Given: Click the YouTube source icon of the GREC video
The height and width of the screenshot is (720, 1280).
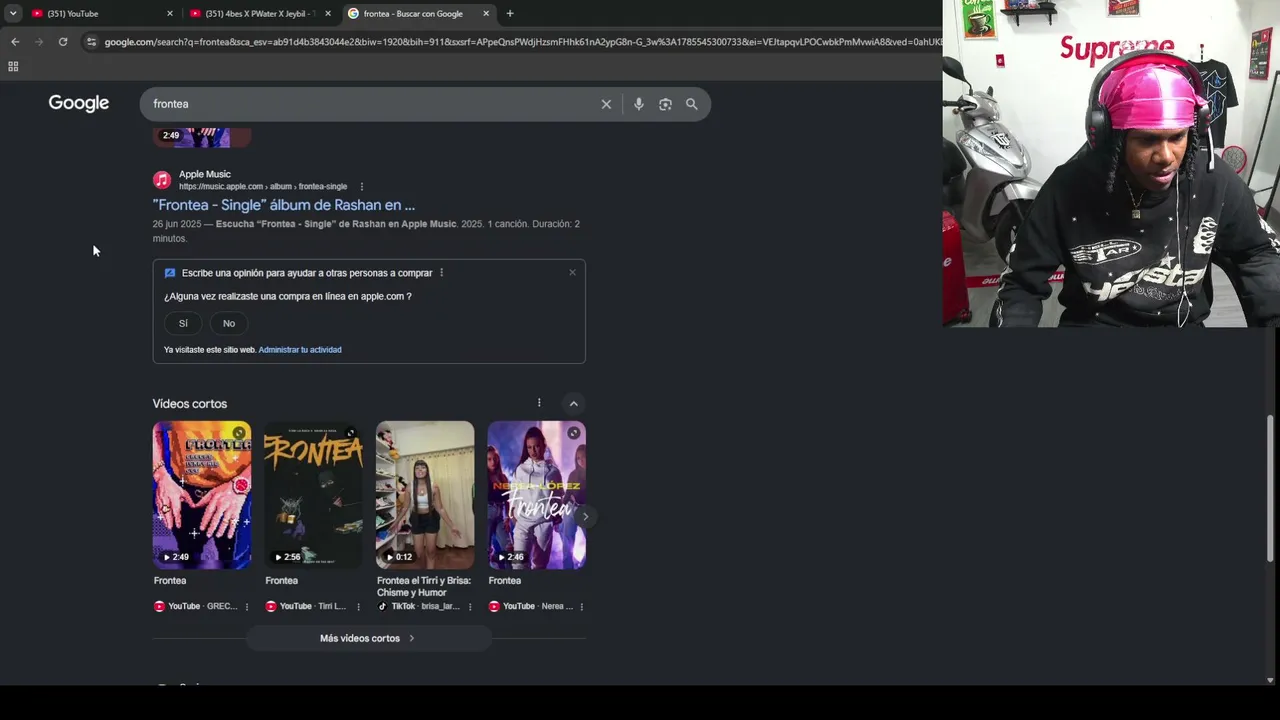Looking at the screenshot, I should pos(159,606).
